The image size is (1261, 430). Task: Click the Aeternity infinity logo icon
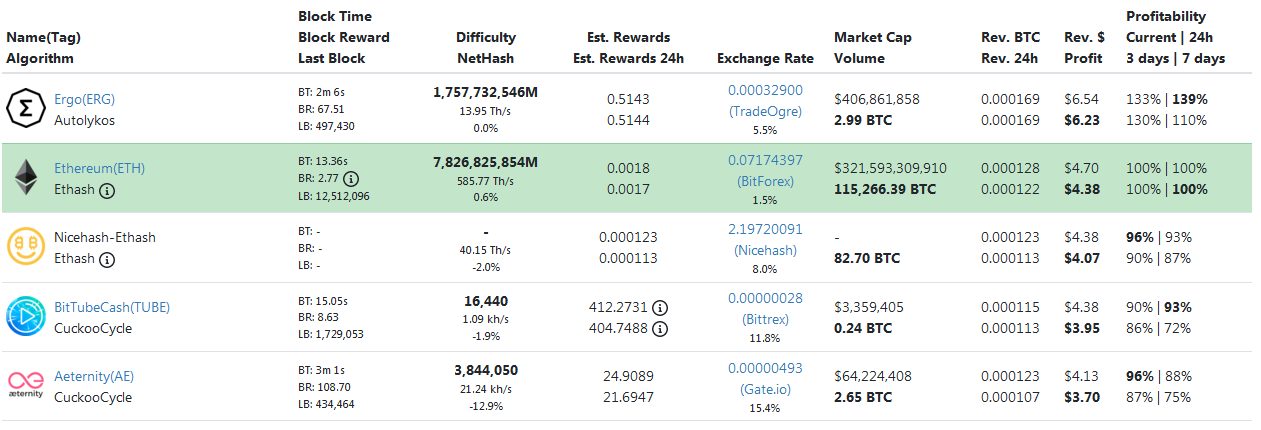click(x=26, y=385)
